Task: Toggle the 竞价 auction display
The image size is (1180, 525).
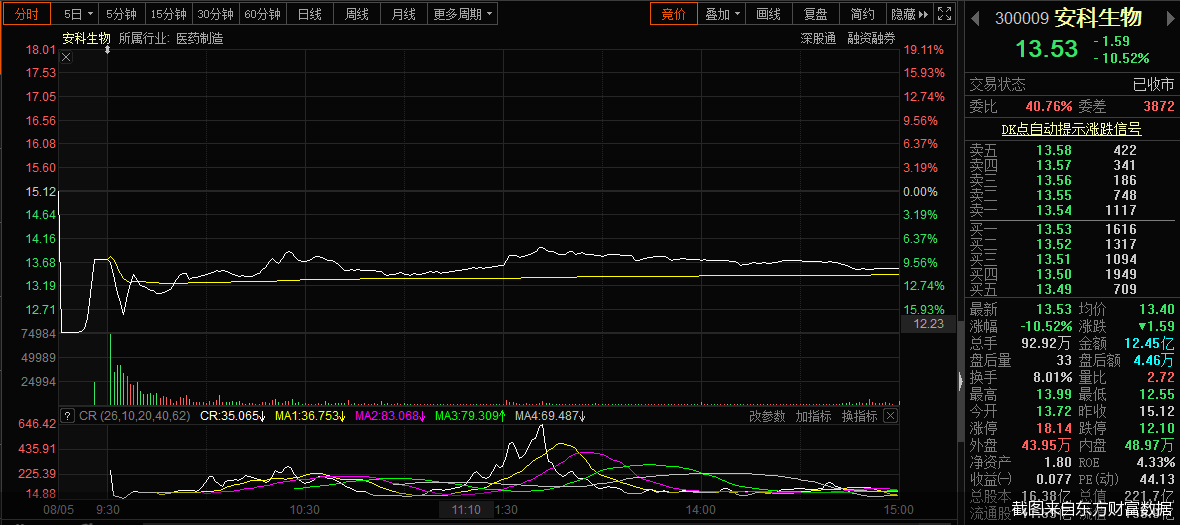Action: 674,14
